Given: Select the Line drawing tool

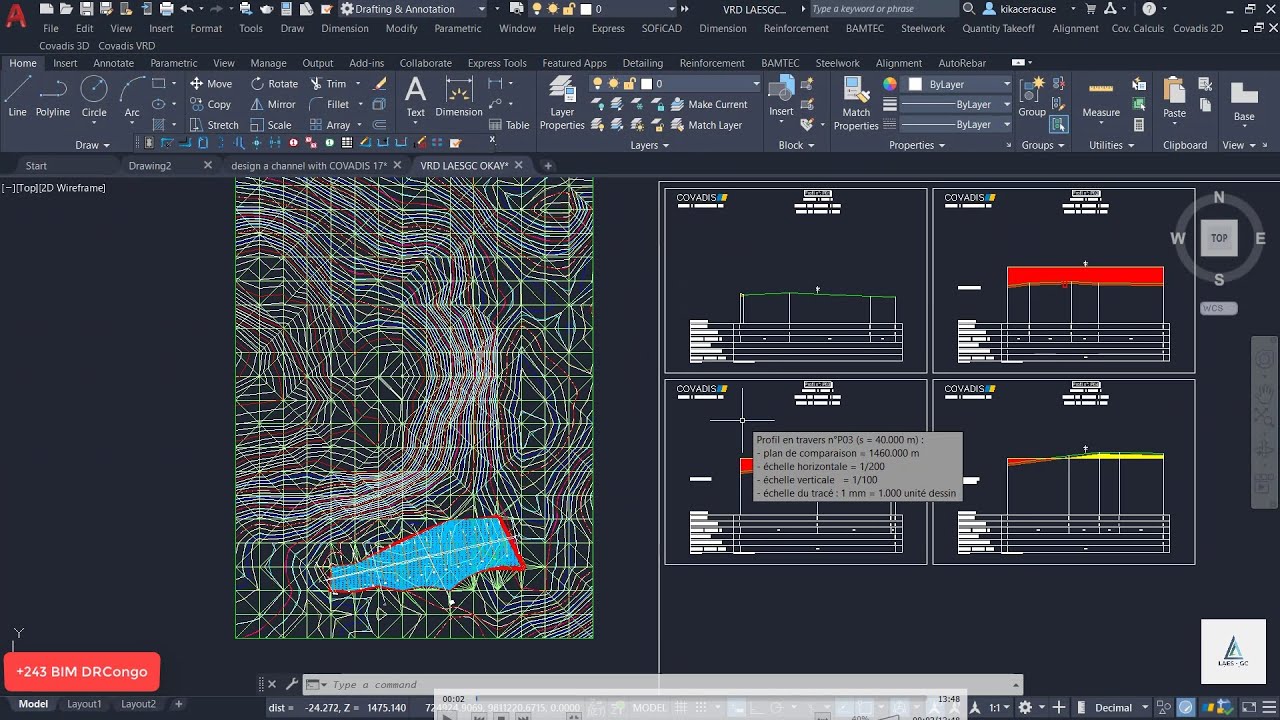Looking at the screenshot, I should coord(17,96).
